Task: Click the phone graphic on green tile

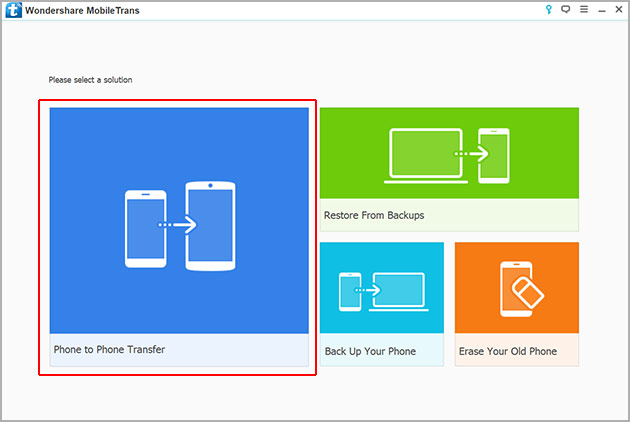Action: (x=493, y=156)
